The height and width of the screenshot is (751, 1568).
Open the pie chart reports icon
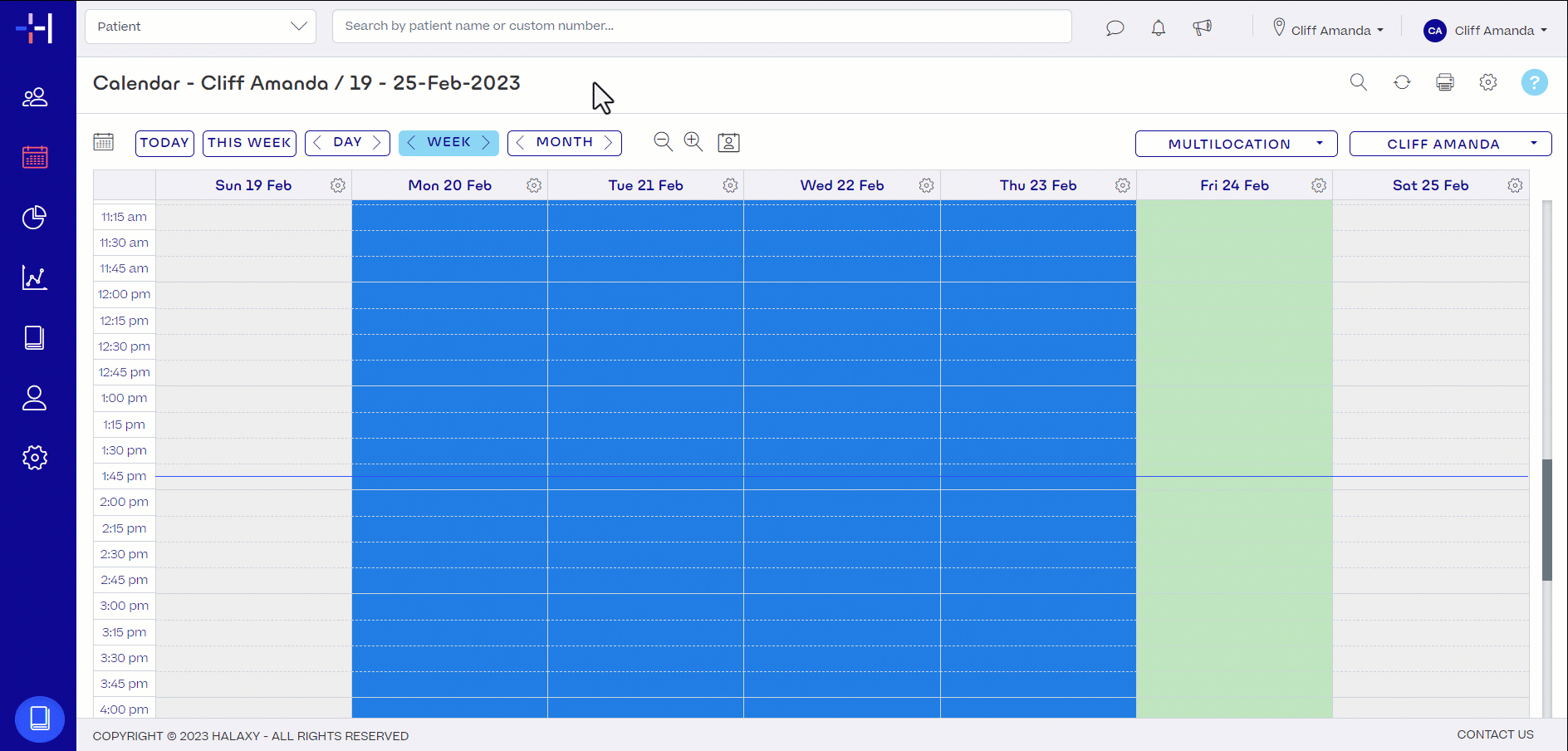35,218
